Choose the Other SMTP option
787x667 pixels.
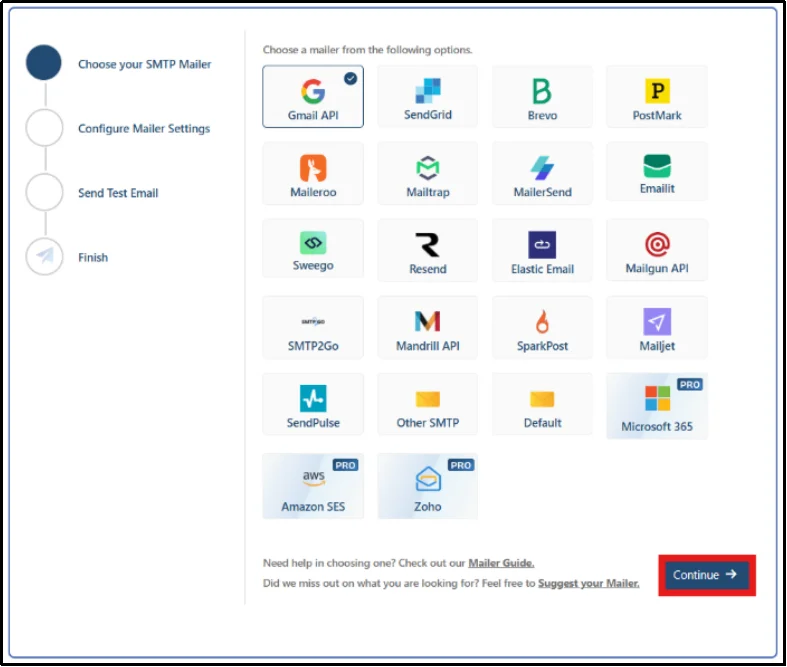pyautogui.click(x=428, y=404)
